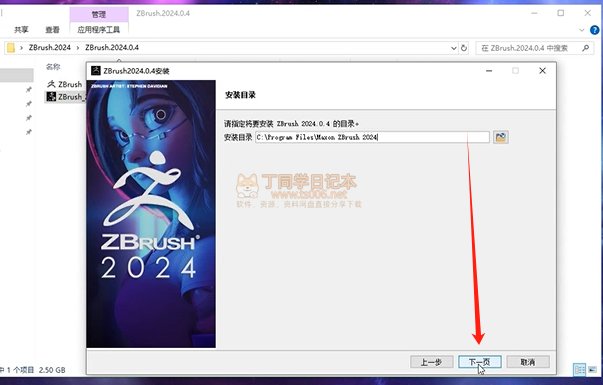
Task: Edit the 安装目录 path input field
Action: point(372,137)
